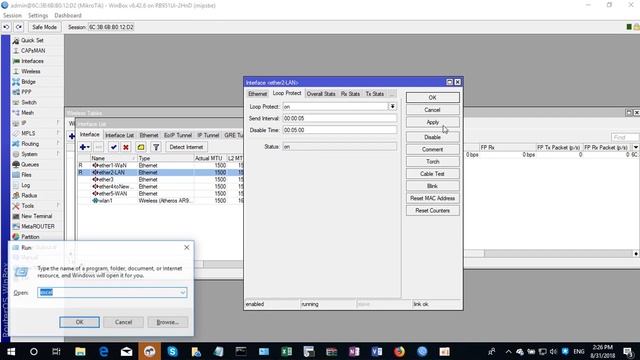The height and width of the screenshot is (360, 640).
Task: Open the Settings menu
Action: 38,16
